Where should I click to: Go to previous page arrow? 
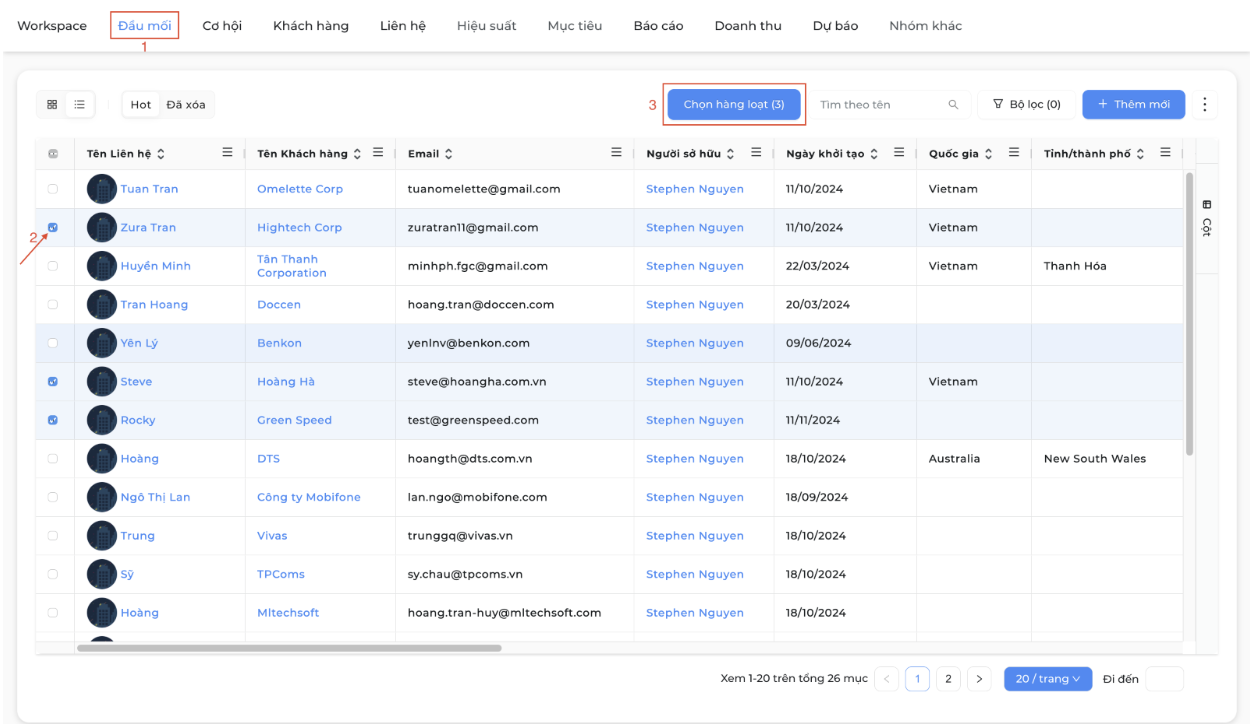[887, 679]
